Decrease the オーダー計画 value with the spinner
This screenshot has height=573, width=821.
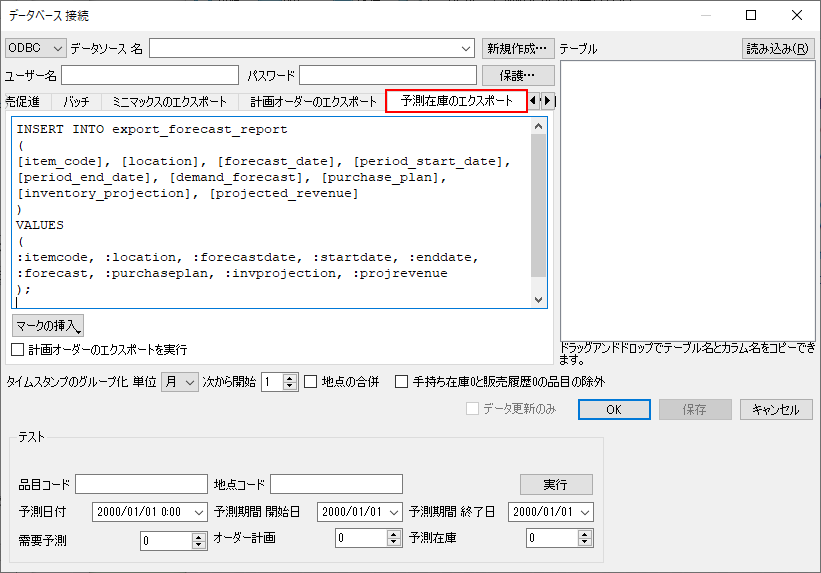point(392,543)
